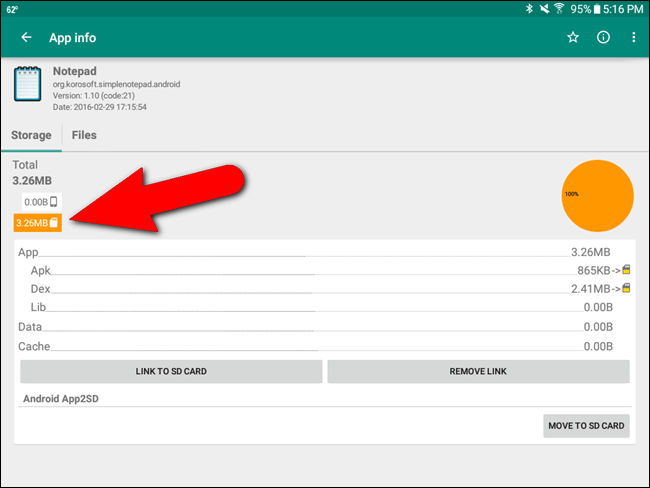
Task: Switch to the Files tab
Action: point(84,135)
